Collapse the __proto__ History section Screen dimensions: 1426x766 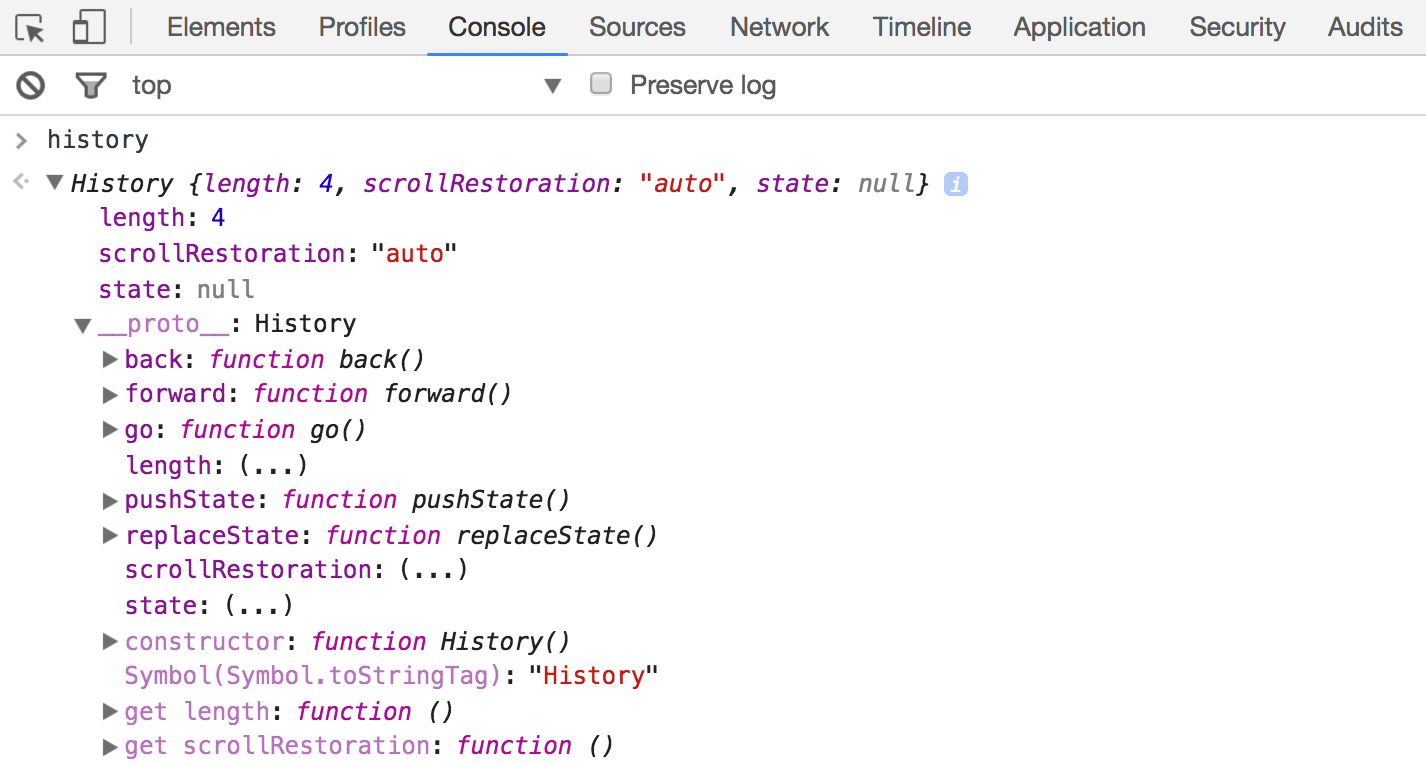(83, 325)
